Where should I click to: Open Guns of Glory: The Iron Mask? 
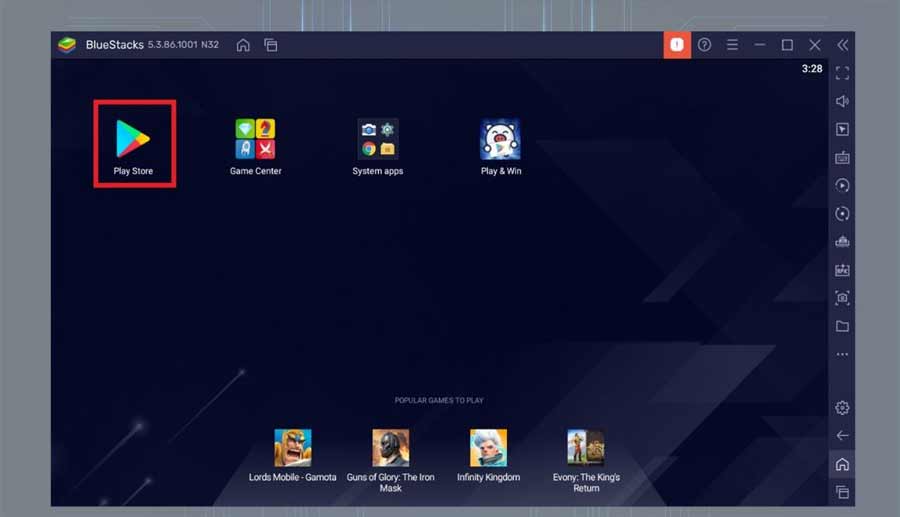point(390,448)
